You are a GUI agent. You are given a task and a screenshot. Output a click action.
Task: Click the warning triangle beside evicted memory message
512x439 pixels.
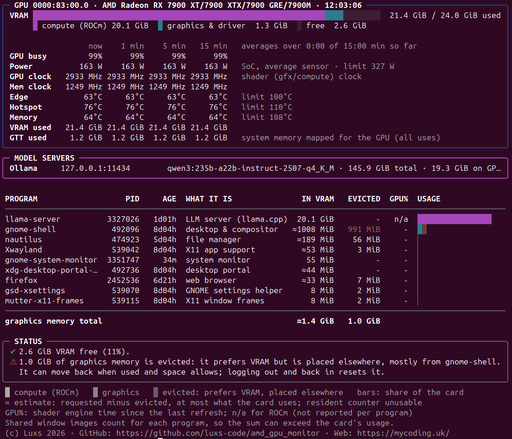click(x=13, y=362)
